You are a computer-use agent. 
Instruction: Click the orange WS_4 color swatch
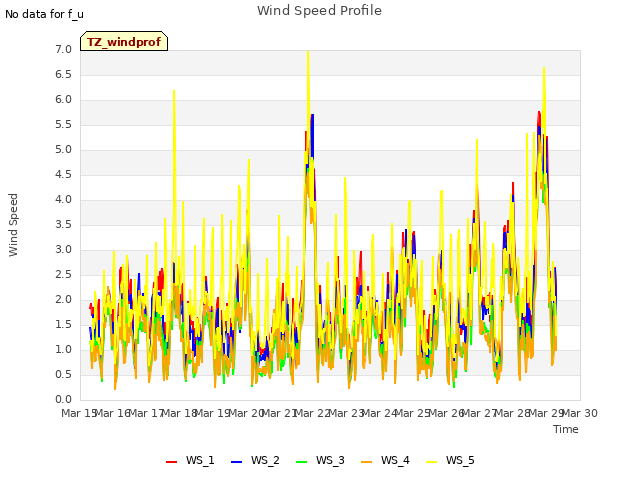pos(367,462)
